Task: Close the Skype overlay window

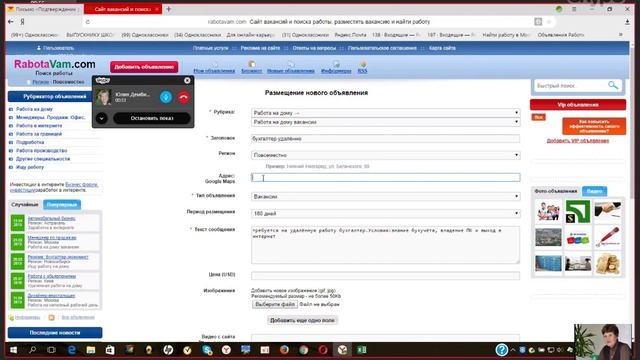Action: coord(187,80)
